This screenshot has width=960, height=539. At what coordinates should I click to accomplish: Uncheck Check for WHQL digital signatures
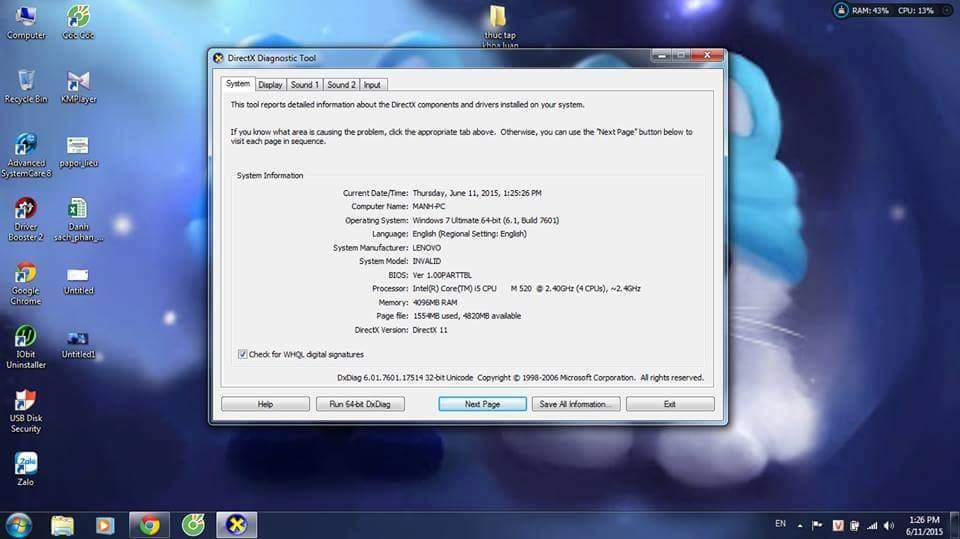click(243, 354)
